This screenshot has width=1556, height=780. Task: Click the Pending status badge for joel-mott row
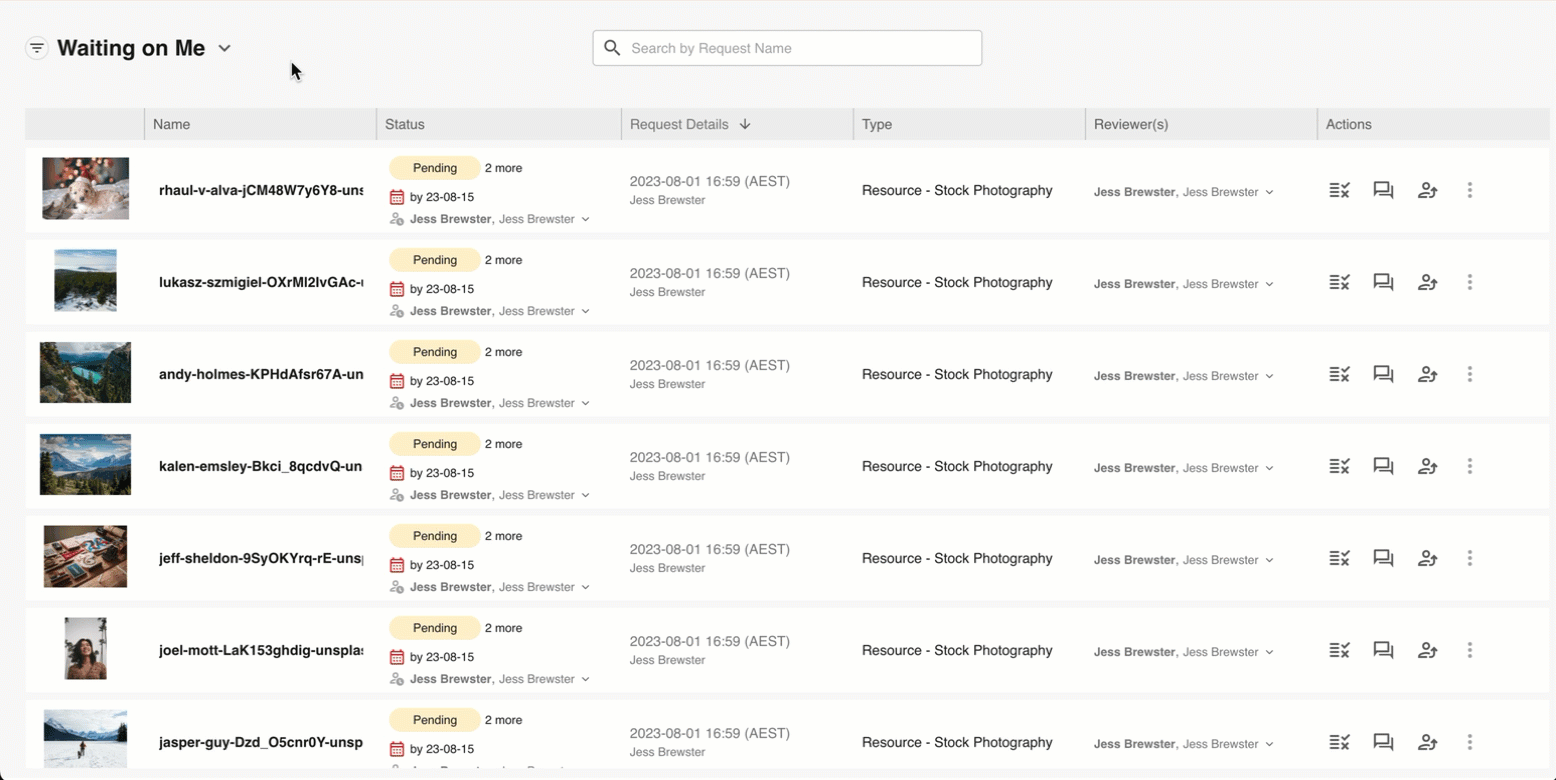(434, 628)
